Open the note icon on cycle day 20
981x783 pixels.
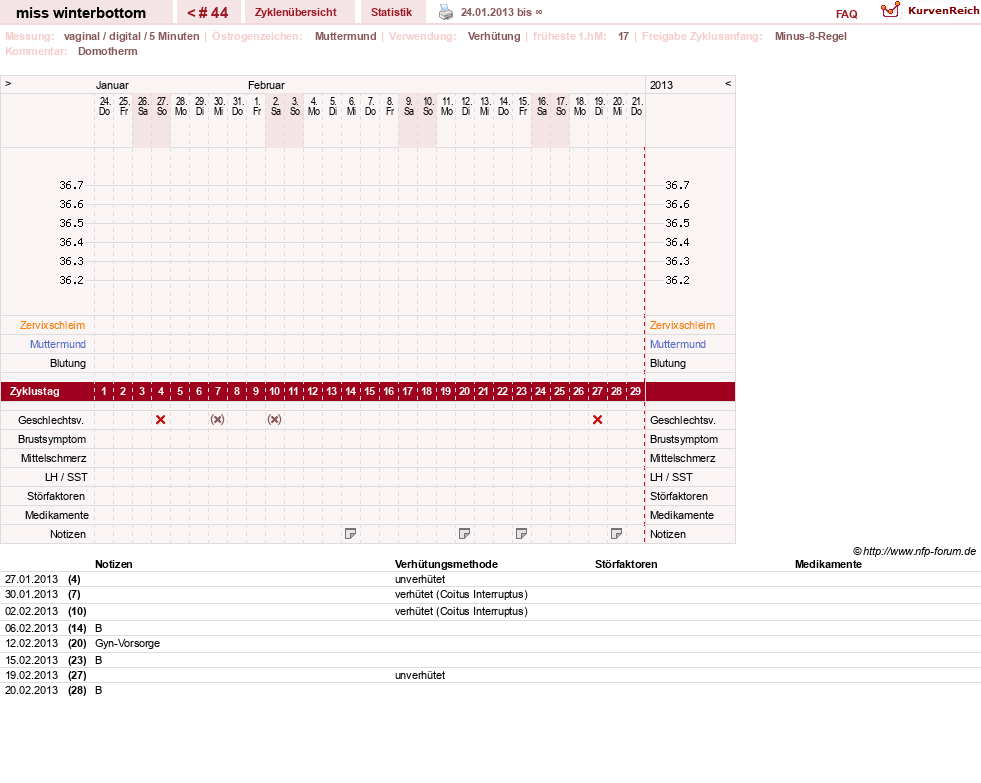click(x=464, y=533)
